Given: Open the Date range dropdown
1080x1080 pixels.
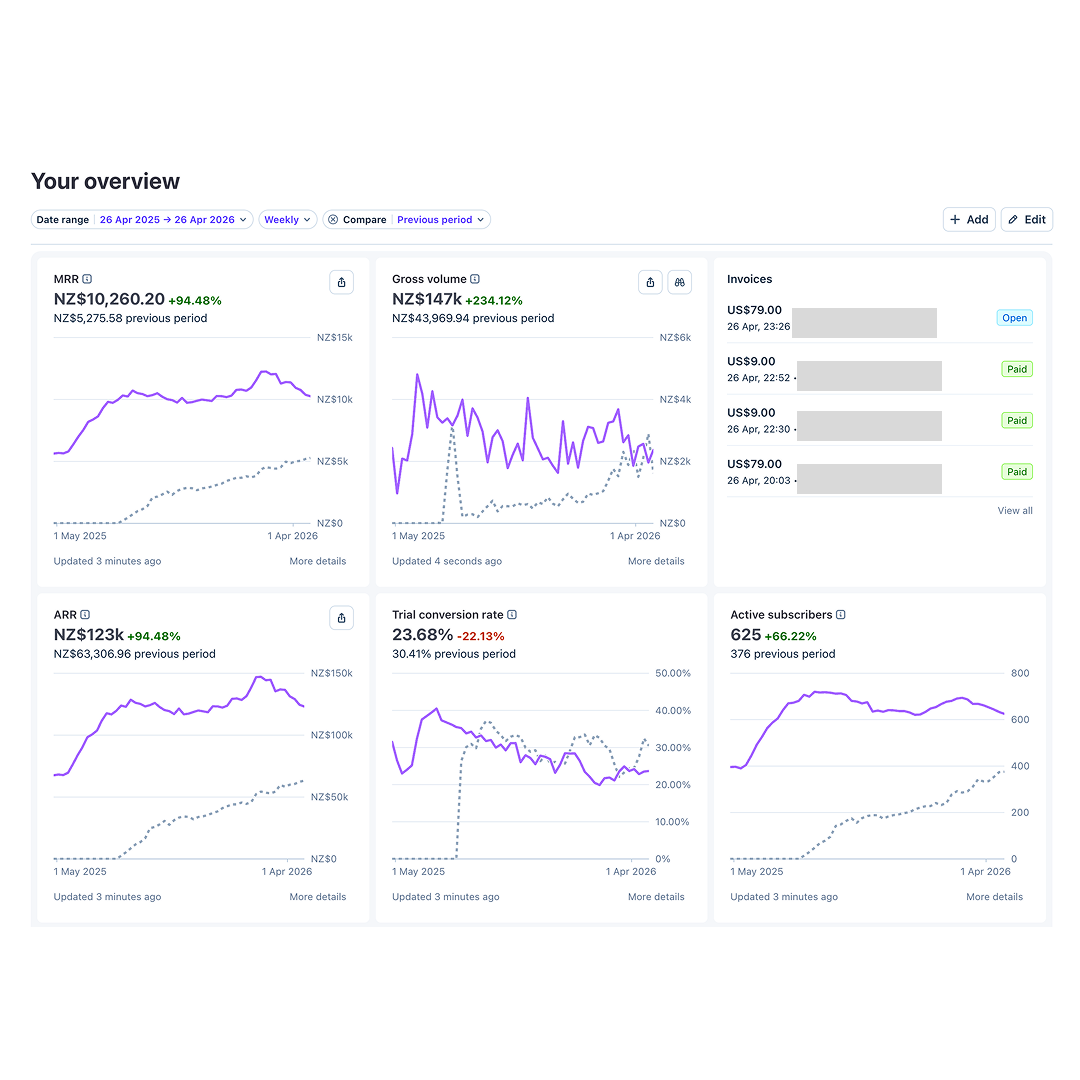Looking at the screenshot, I should click(142, 220).
